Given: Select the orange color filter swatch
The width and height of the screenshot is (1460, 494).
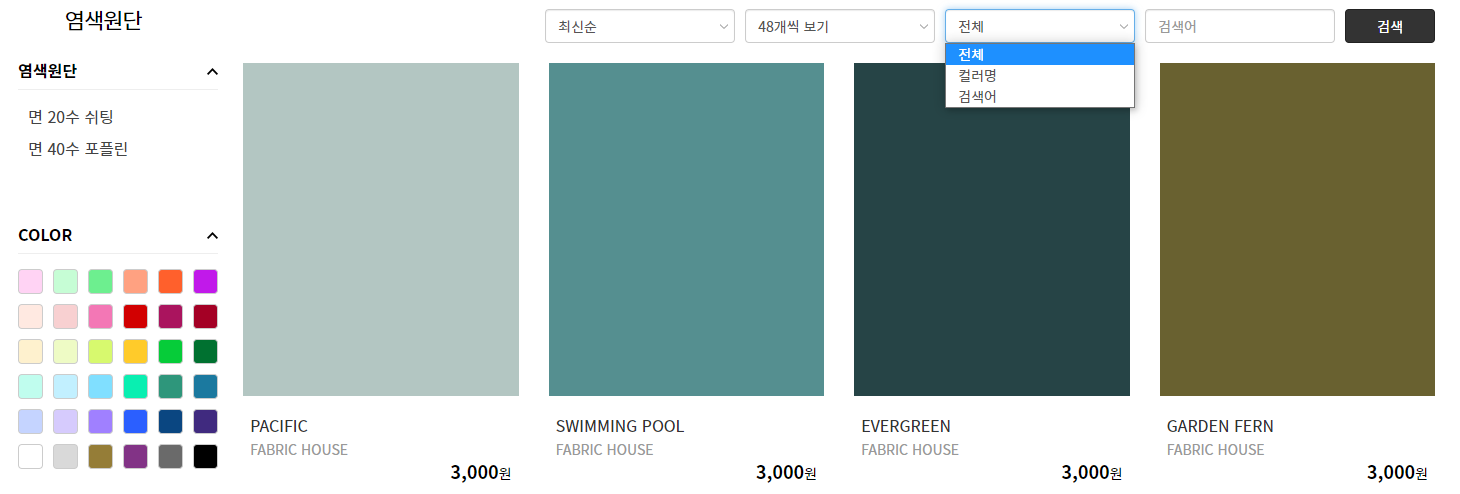Looking at the screenshot, I should click(170, 282).
